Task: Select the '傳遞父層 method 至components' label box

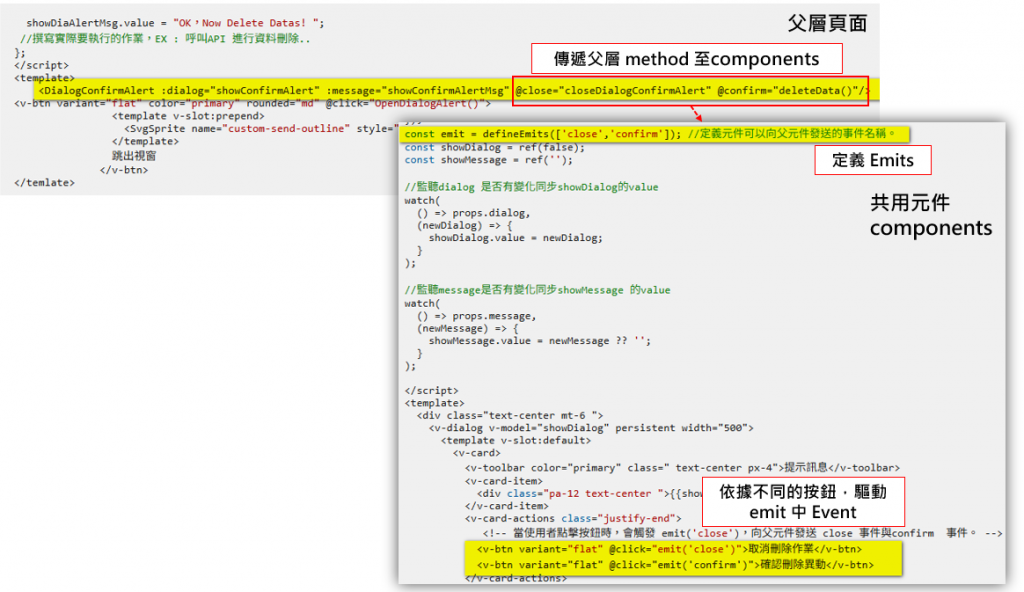Action: [686, 59]
